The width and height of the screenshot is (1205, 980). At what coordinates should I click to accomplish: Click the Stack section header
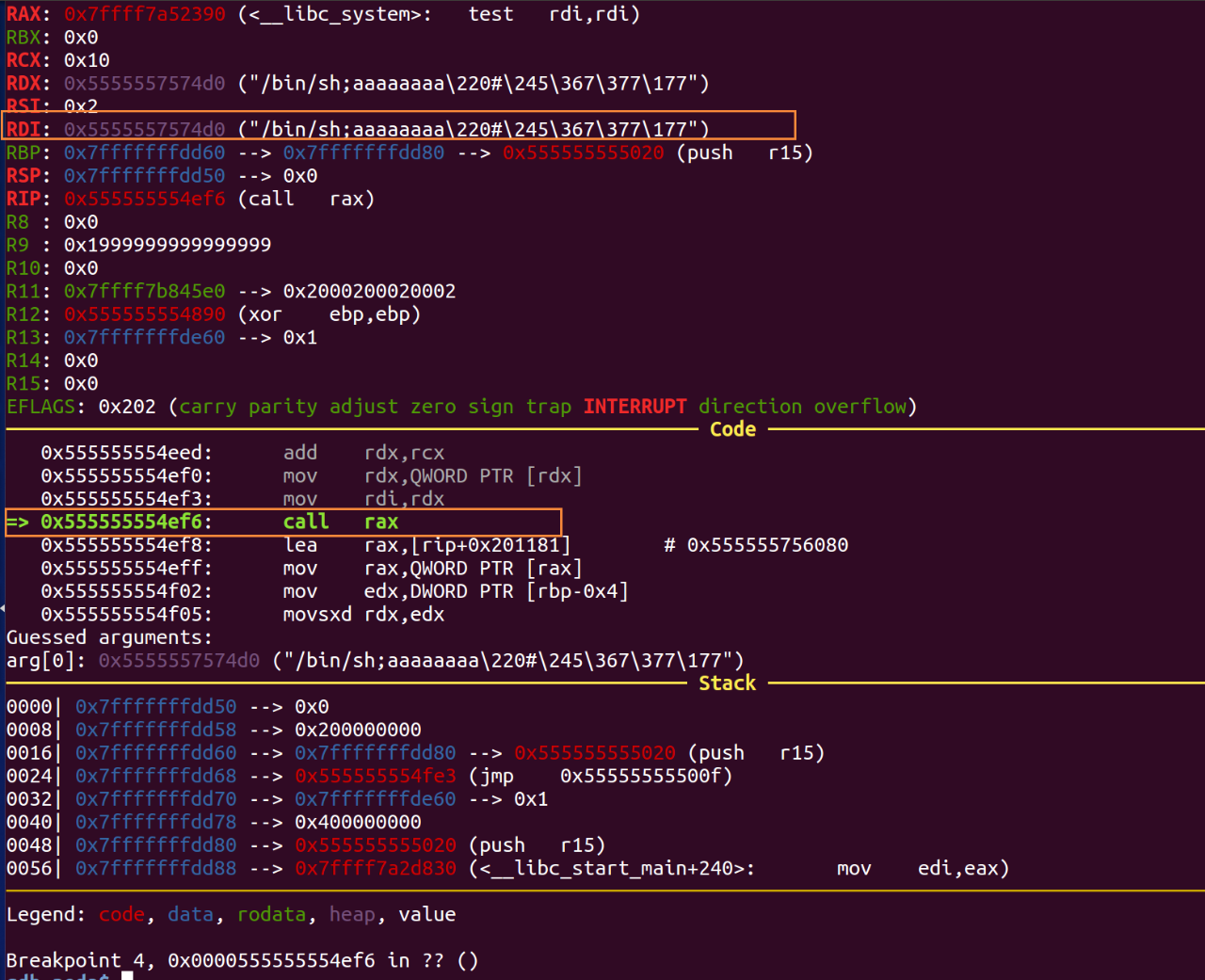[x=727, y=683]
